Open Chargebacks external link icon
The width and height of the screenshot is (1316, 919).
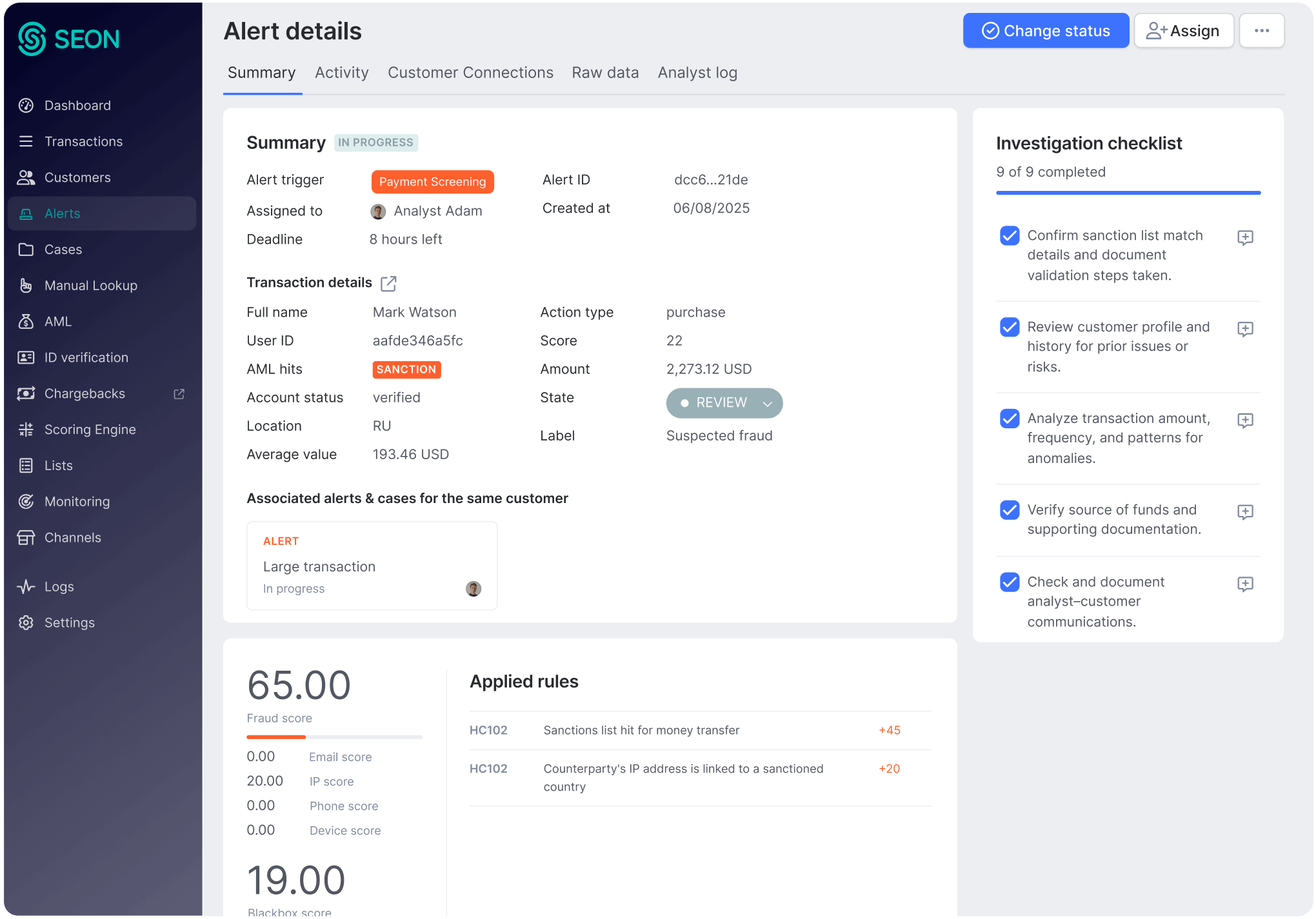click(179, 393)
